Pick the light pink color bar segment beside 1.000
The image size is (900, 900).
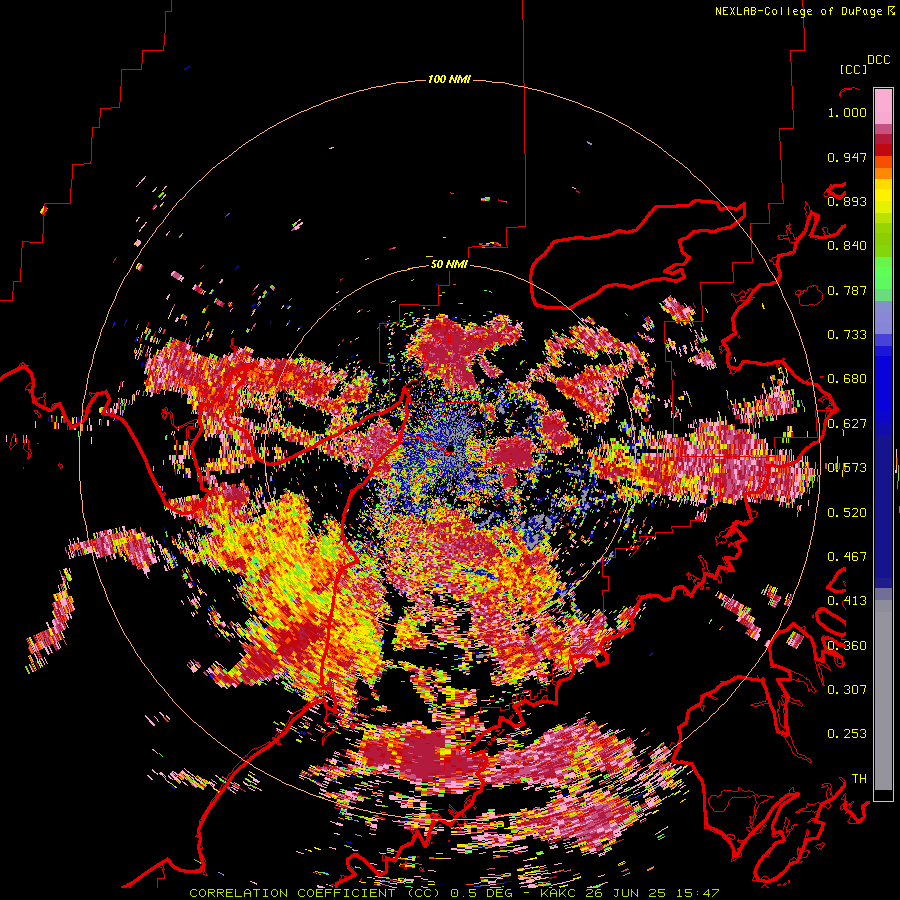pyautogui.click(x=883, y=106)
